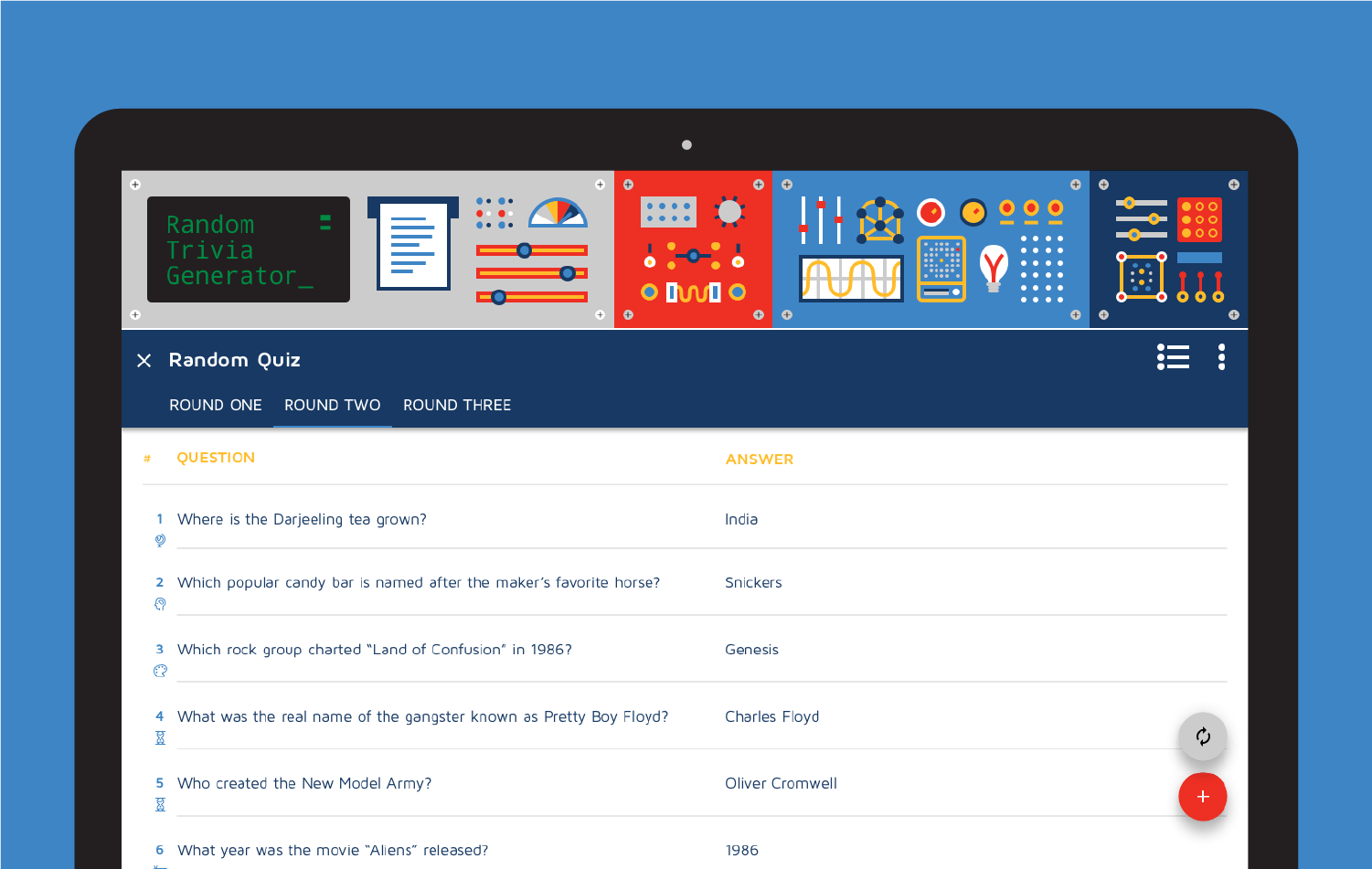
Task: Select the ROUND TWO tab
Action: (332, 405)
